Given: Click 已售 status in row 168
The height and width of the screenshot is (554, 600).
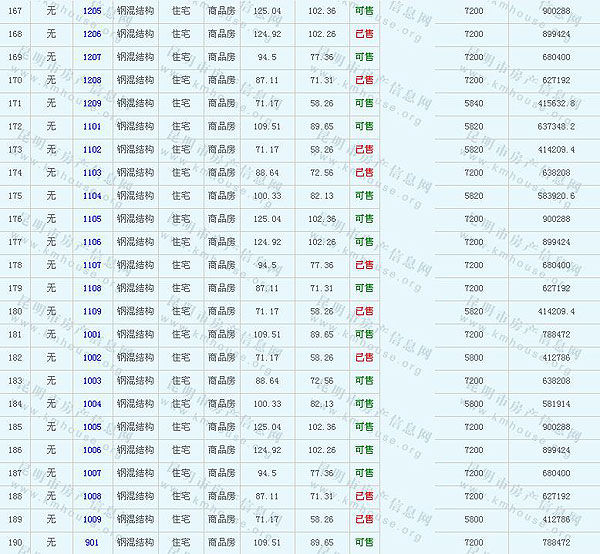Looking at the screenshot, I should pos(364,34).
